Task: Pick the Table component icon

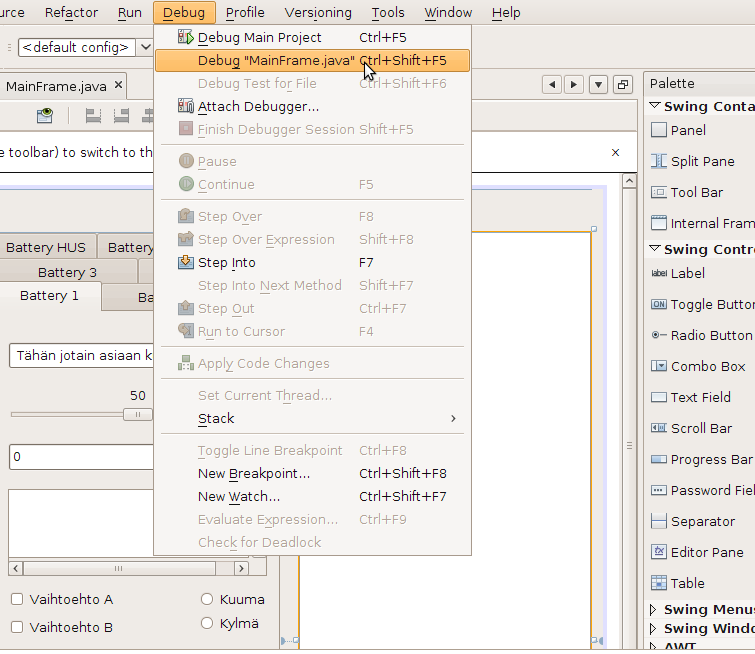Action: 658,583
